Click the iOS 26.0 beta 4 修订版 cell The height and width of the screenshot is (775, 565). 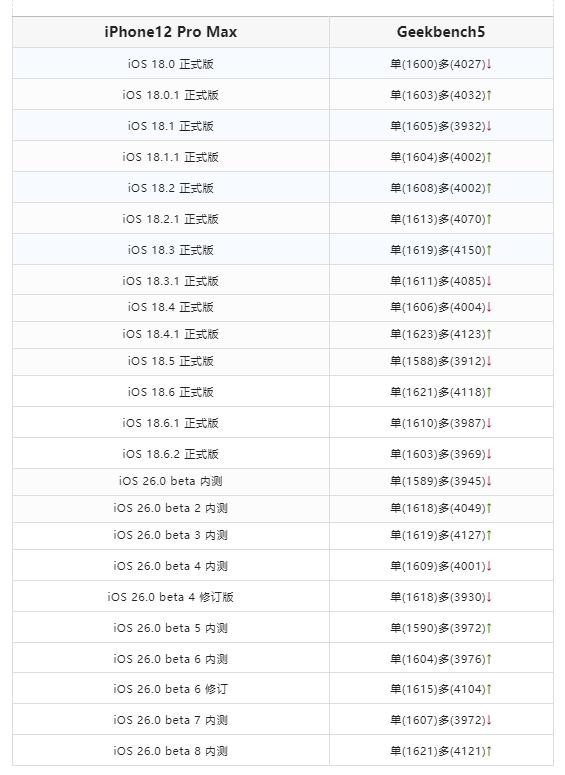171,597
